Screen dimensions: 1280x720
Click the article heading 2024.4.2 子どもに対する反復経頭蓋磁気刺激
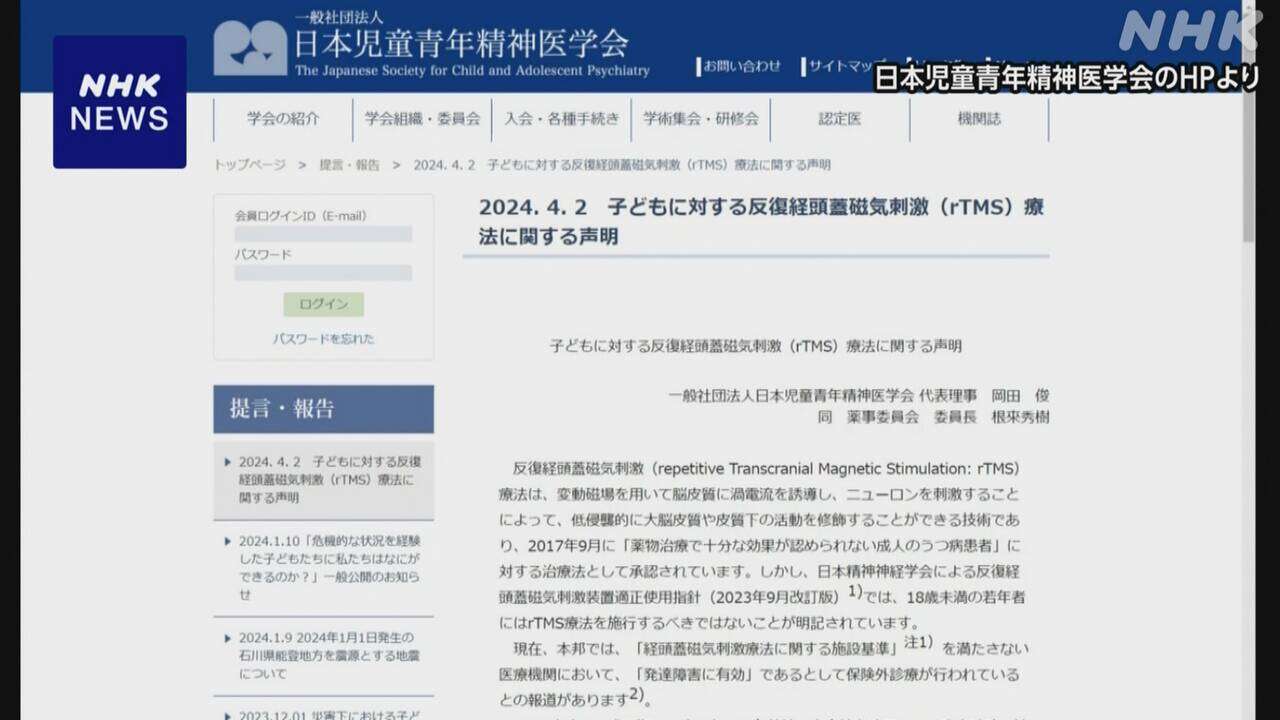tap(761, 221)
